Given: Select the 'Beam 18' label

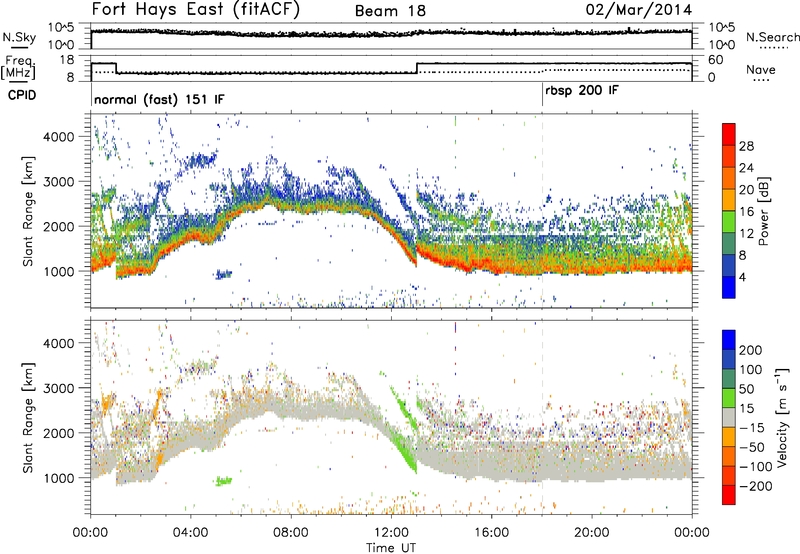Looking at the screenshot, I should point(390,11).
